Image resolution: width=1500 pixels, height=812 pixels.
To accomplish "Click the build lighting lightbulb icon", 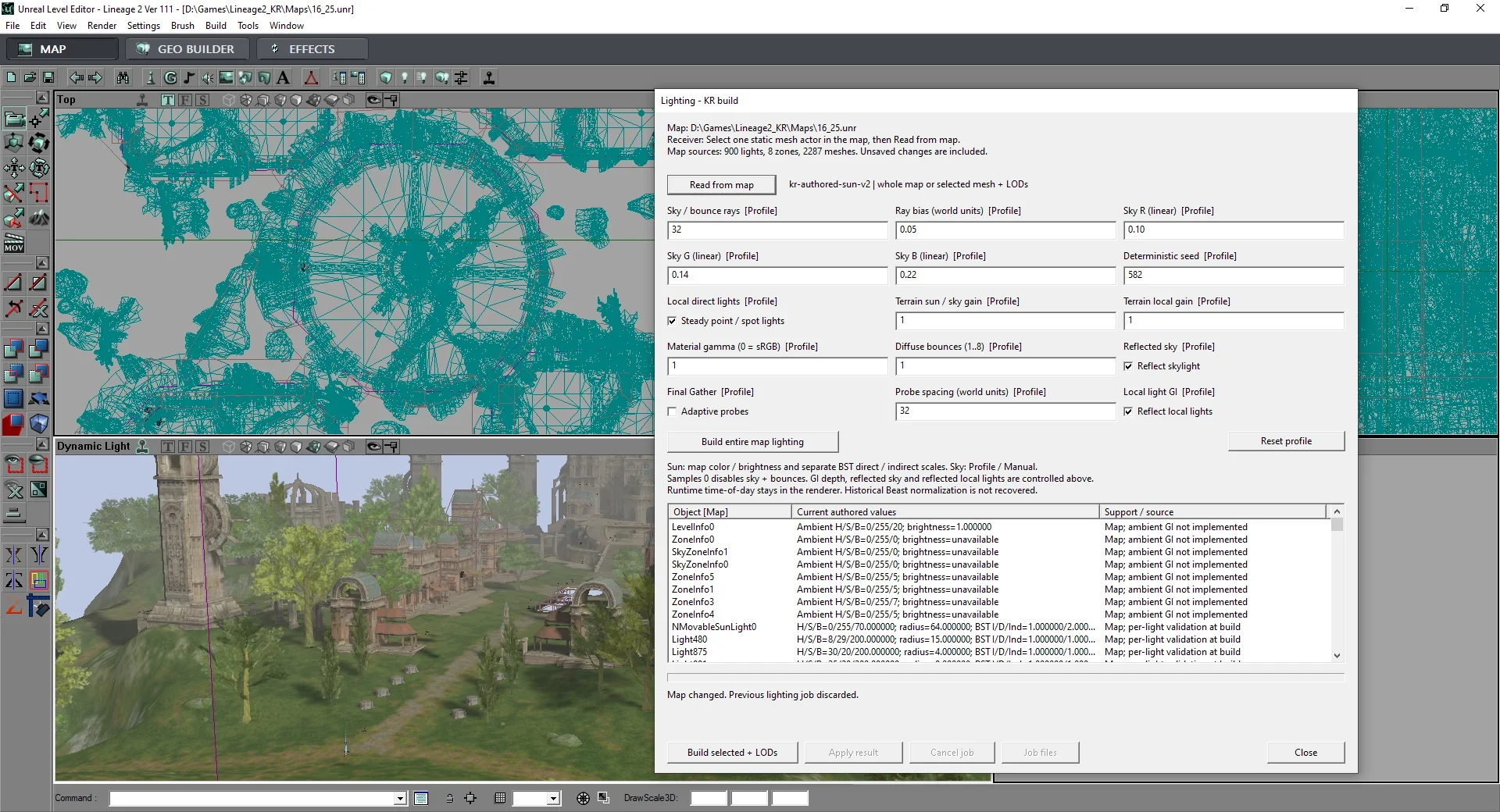I will point(404,77).
